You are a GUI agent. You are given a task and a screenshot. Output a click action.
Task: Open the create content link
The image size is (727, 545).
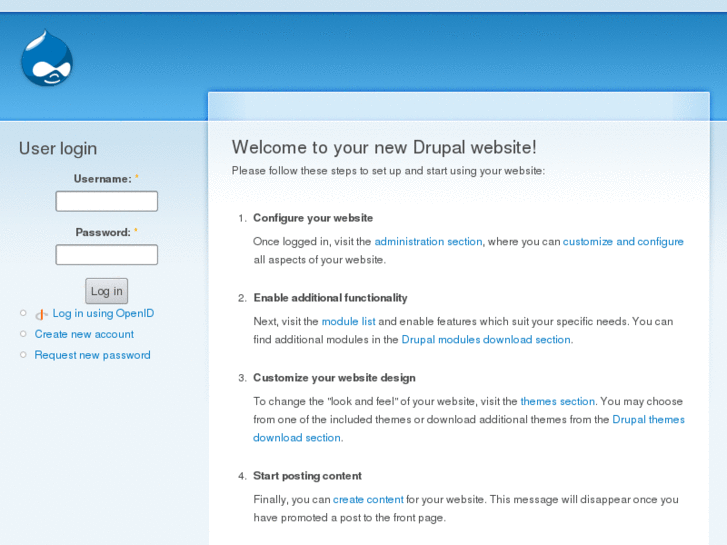[368, 500]
